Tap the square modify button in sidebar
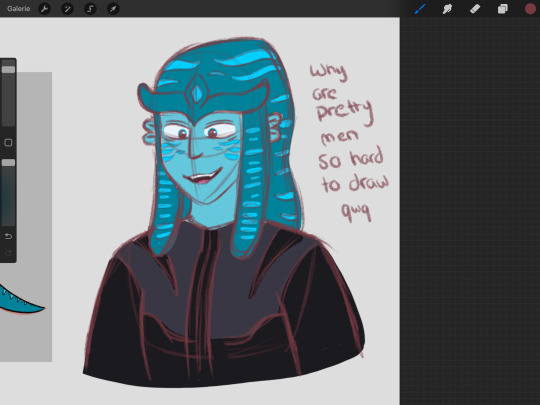This screenshot has width=540, height=405. pyautogui.click(x=8, y=143)
